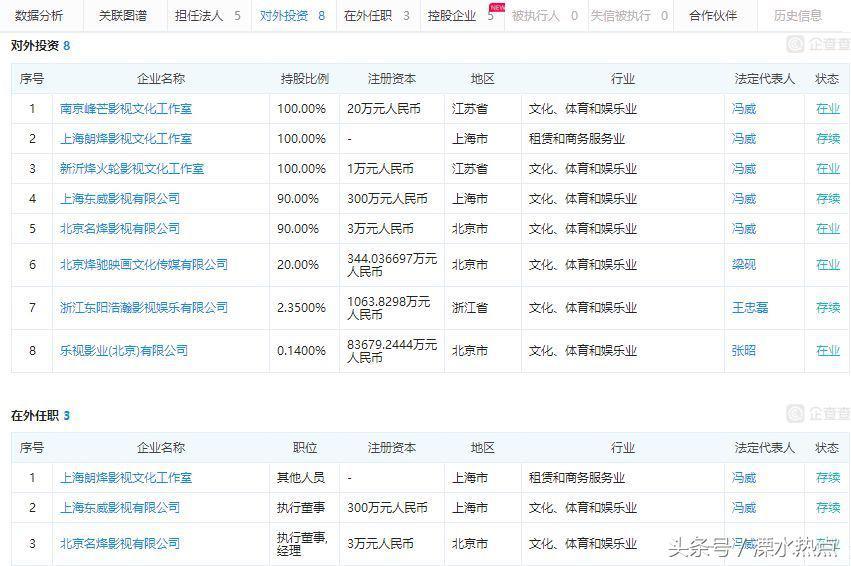Viewport: 851px width, 566px height.
Task: Click the 对外投资 8 section heading
Action: tap(41, 46)
